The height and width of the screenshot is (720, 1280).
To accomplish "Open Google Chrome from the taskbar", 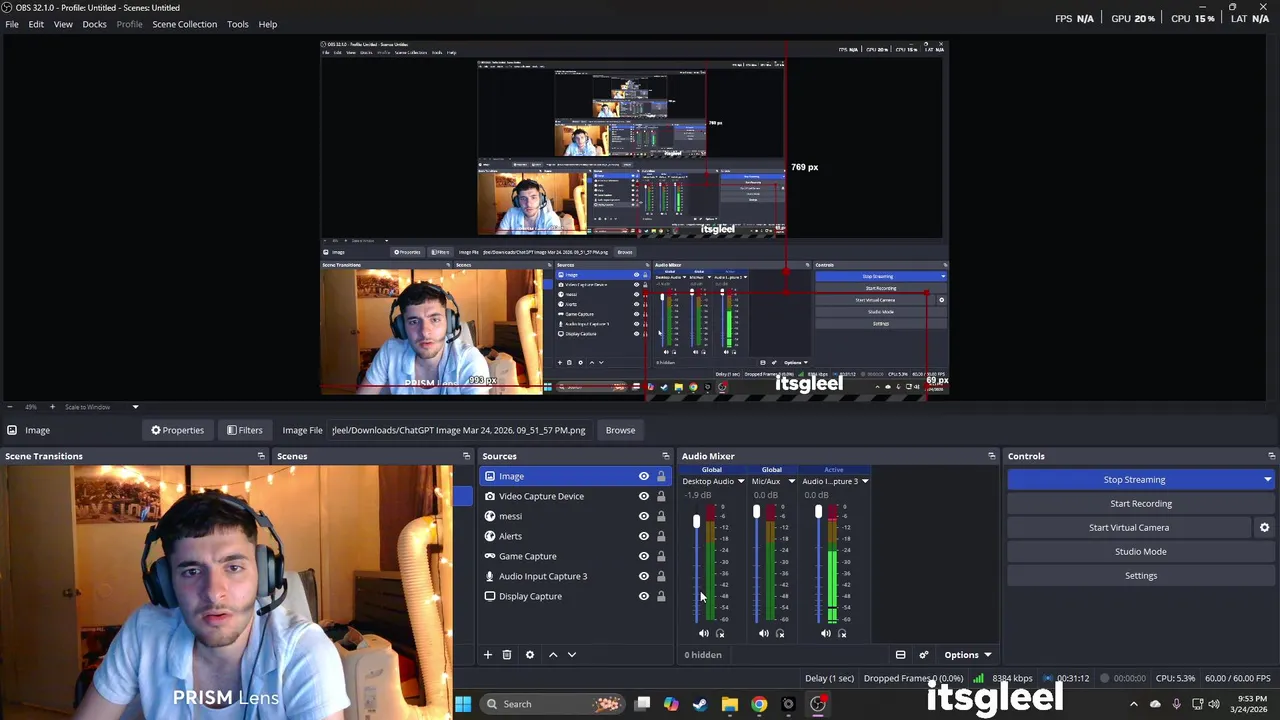I will (759, 704).
